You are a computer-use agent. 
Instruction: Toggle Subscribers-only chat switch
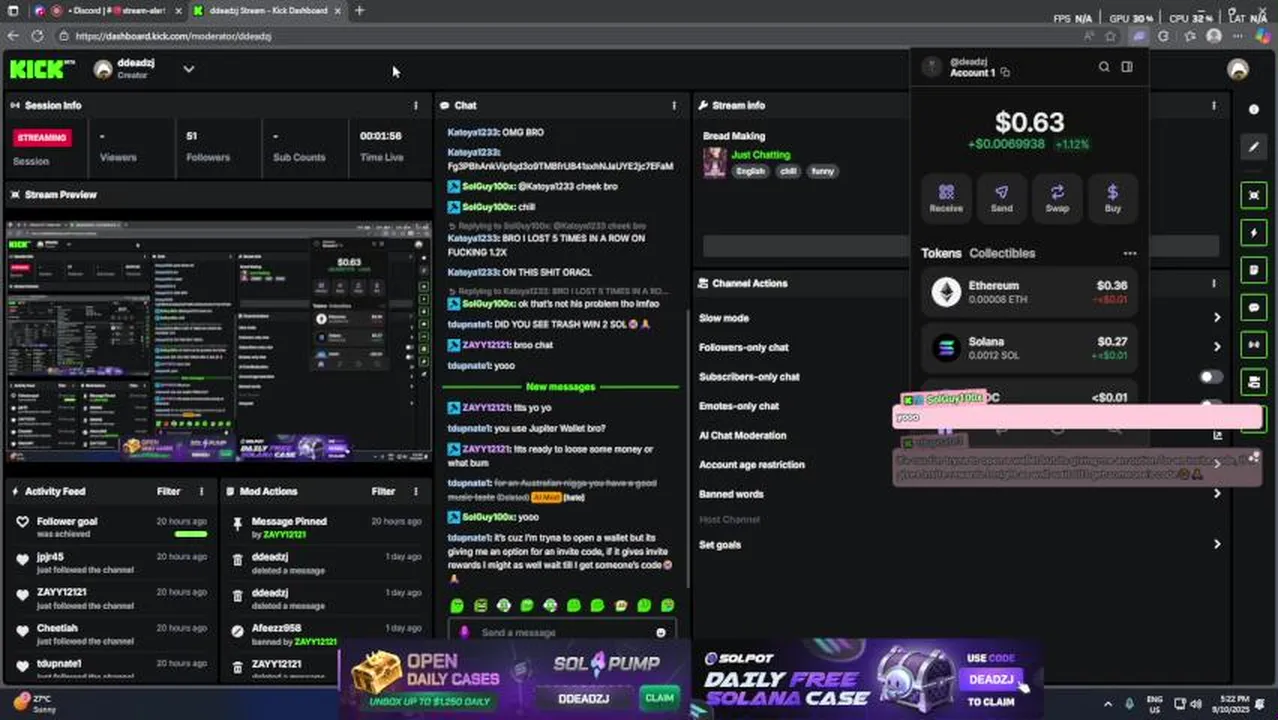pos(1211,377)
